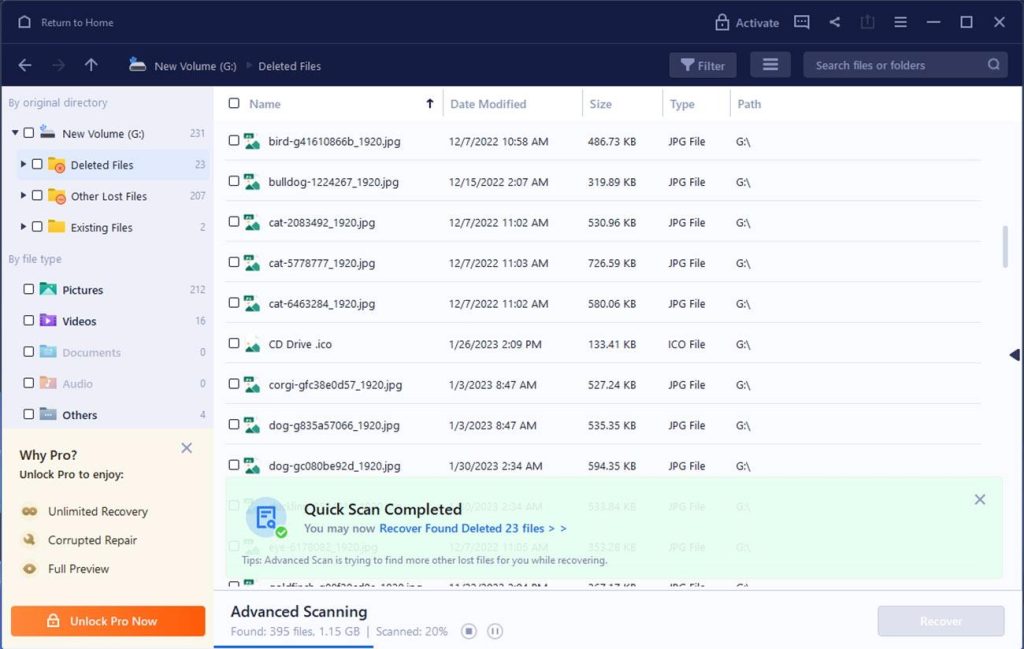Image resolution: width=1024 pixels, height=649 pixels.
Task: Click Unlock Pro Now button
Action: pos(108,621)
